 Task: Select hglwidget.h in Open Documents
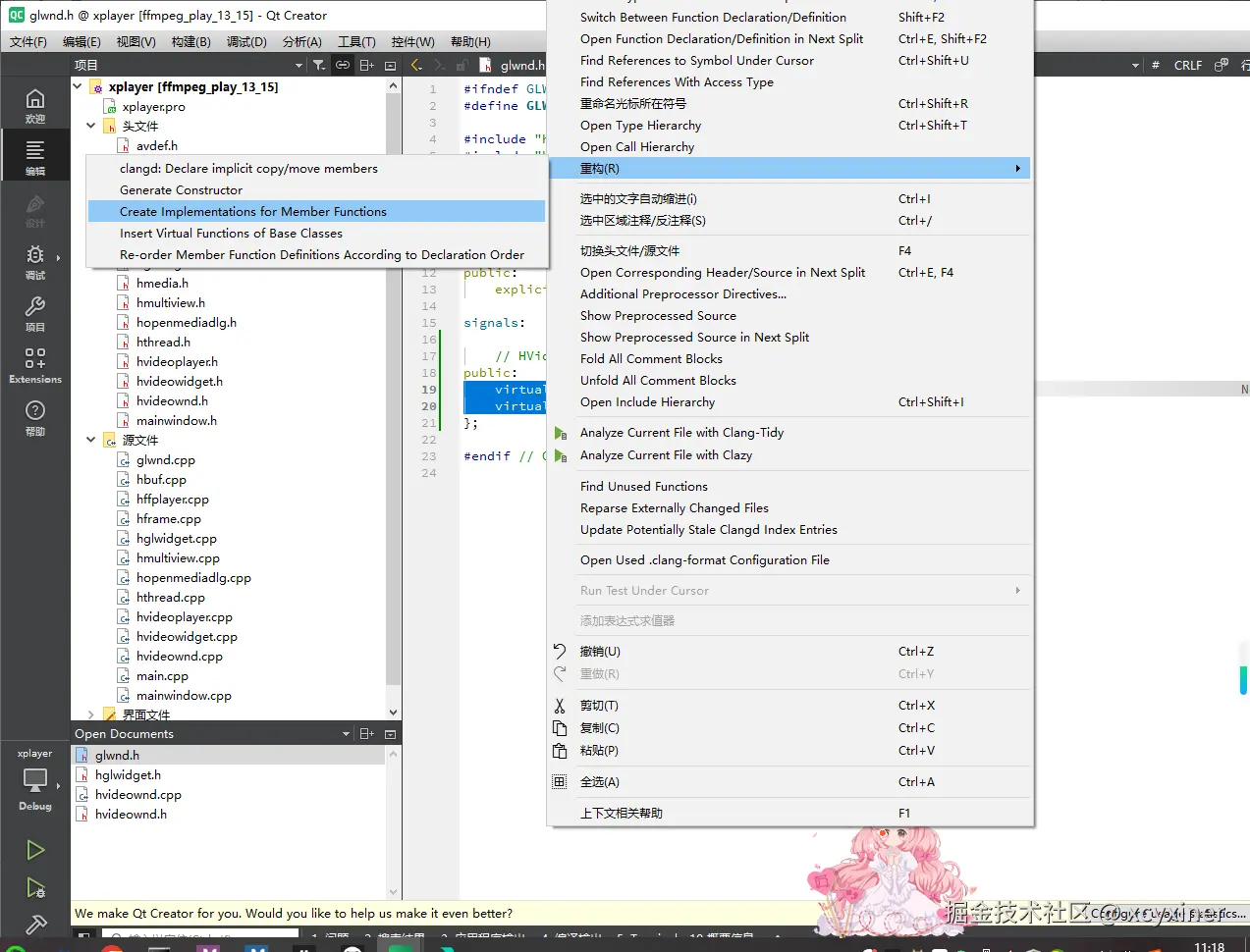click(128, 775)
